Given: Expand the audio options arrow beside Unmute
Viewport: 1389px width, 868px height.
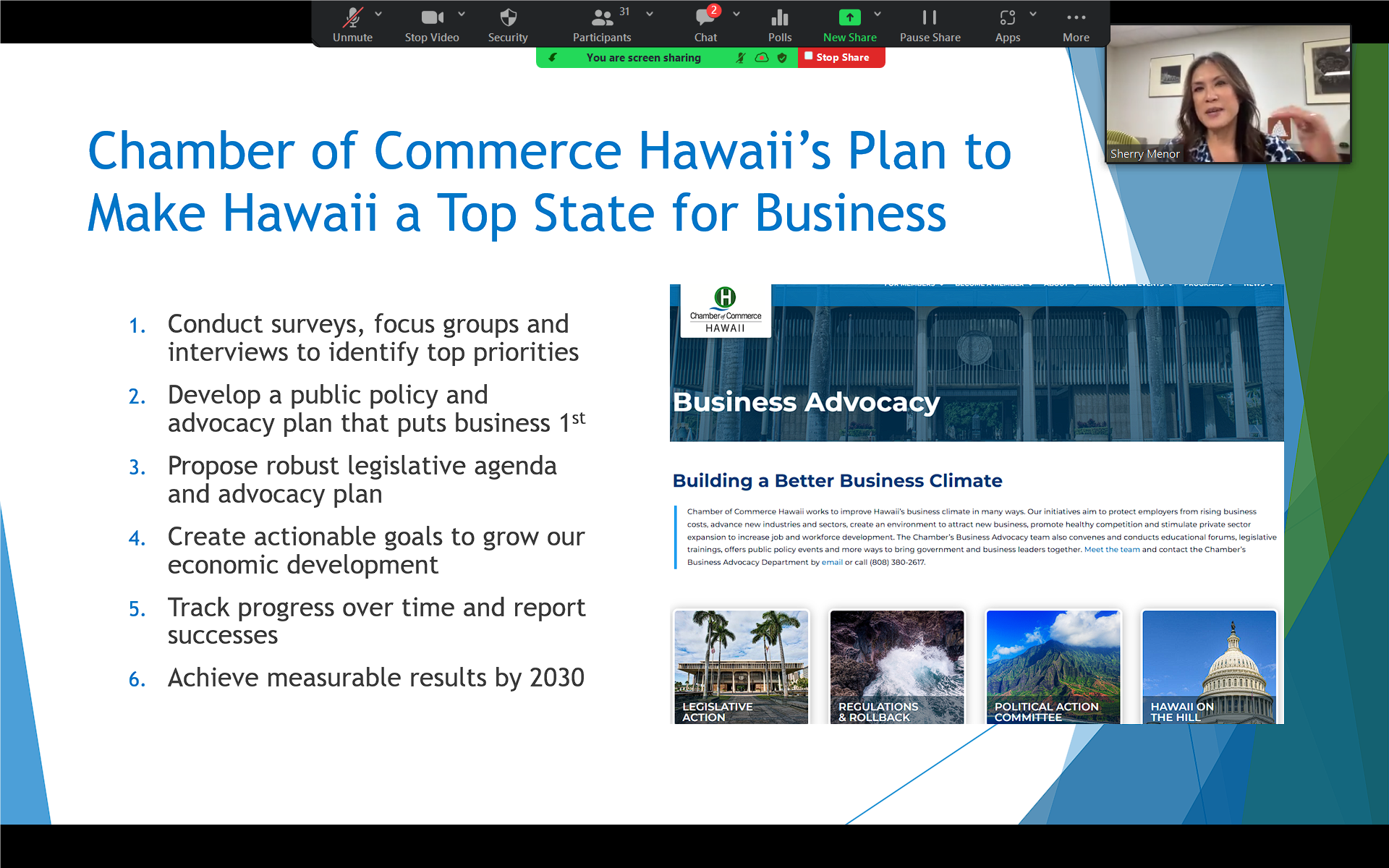Looking at the screenshot, I should tap(378, 14).
